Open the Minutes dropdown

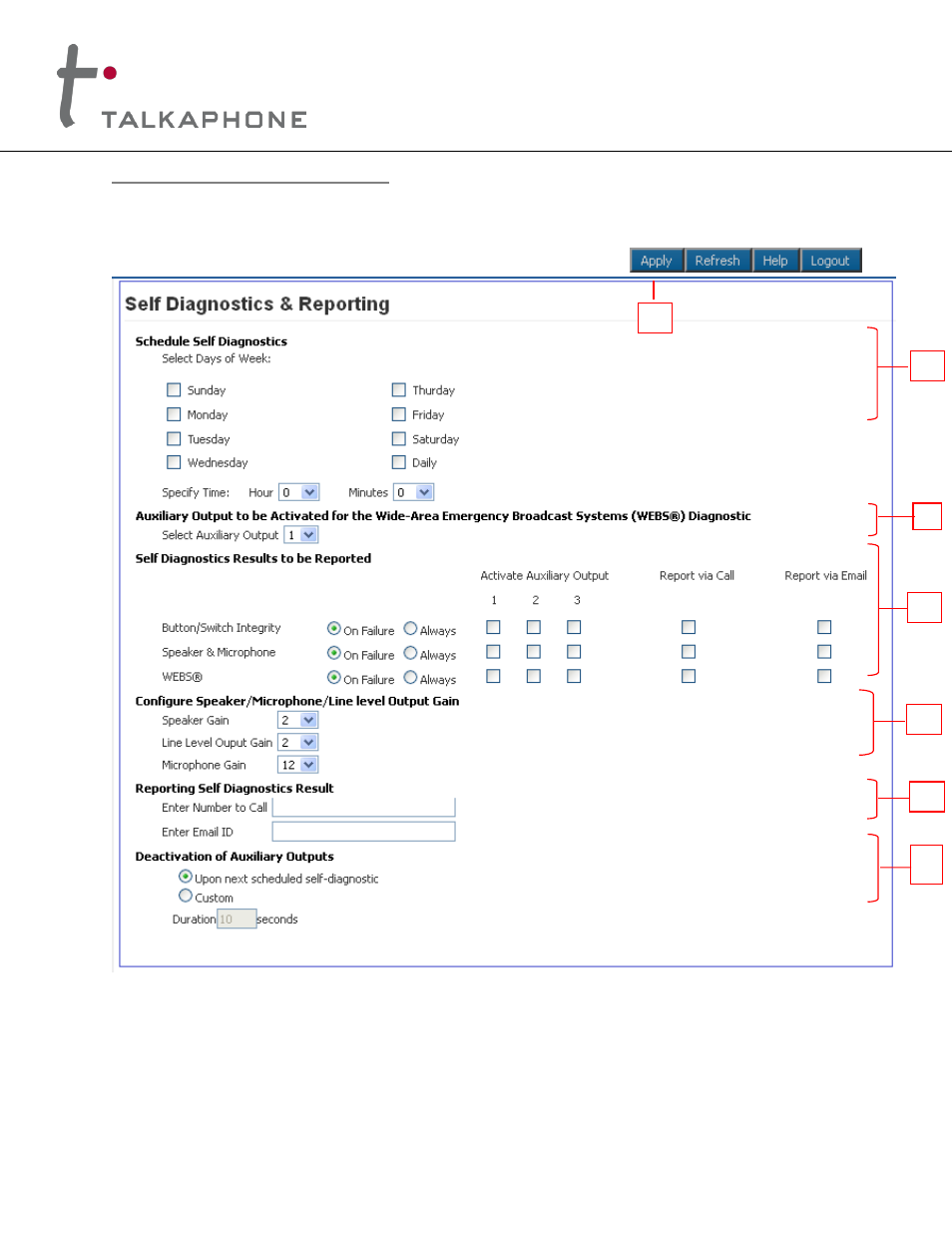click(414, 492)
